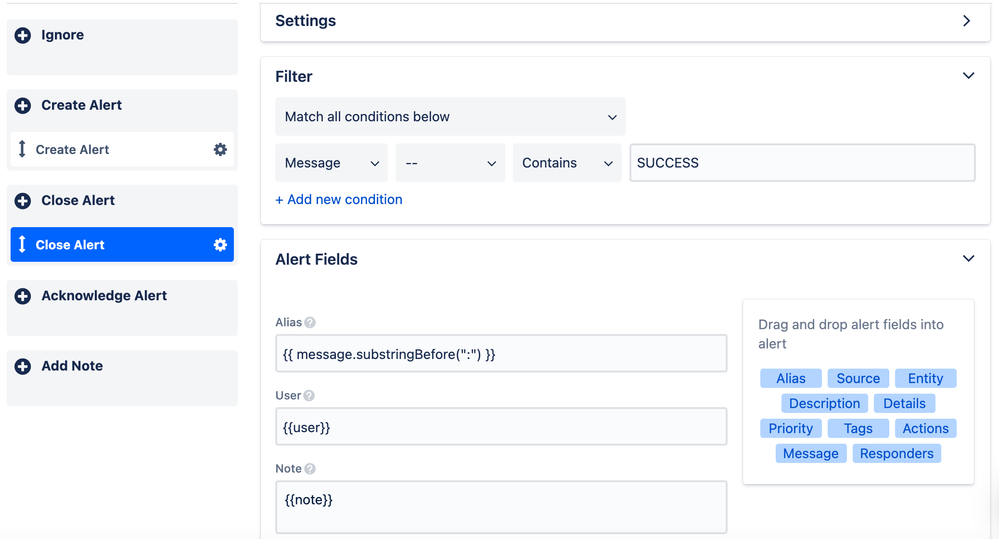Click plus icon beside Close Alert heading
999x539 pixels.
(x=23, y=201)
